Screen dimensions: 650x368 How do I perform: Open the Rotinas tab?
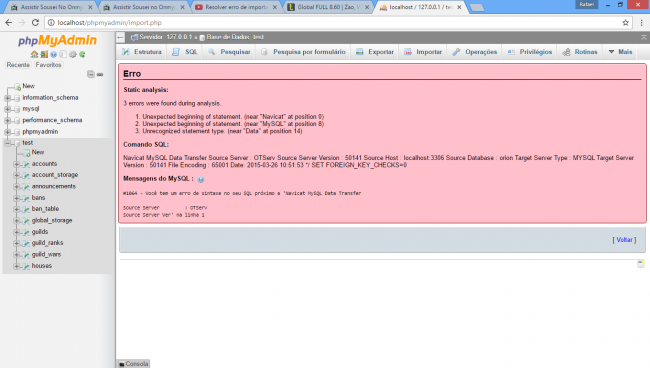(x=580, y=52)
